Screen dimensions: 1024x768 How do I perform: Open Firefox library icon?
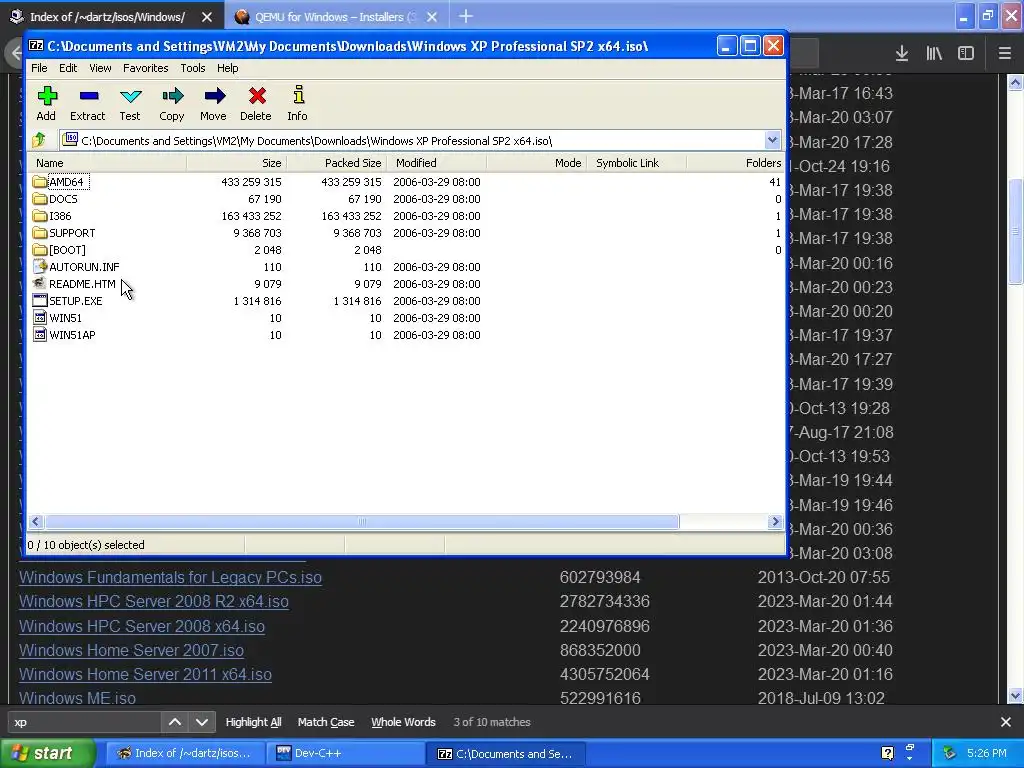(934, 54)
